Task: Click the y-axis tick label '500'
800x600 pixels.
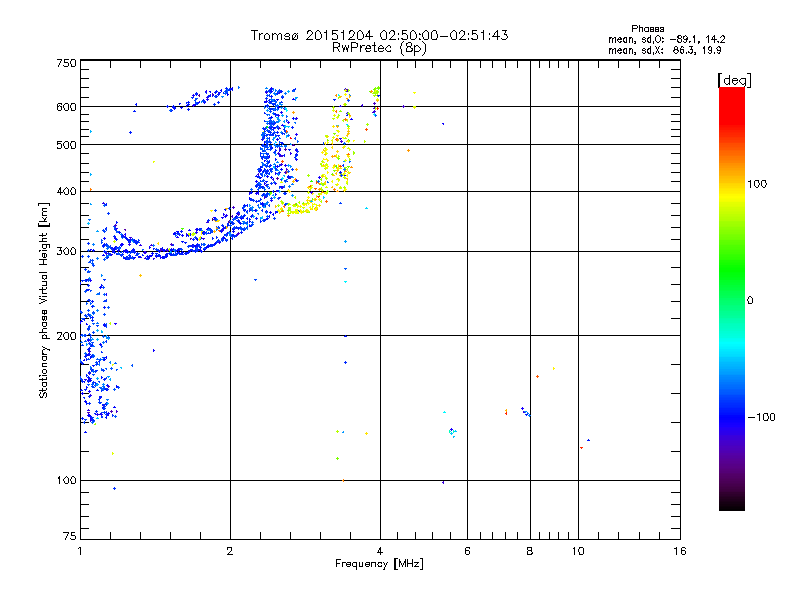Action: 66,145
